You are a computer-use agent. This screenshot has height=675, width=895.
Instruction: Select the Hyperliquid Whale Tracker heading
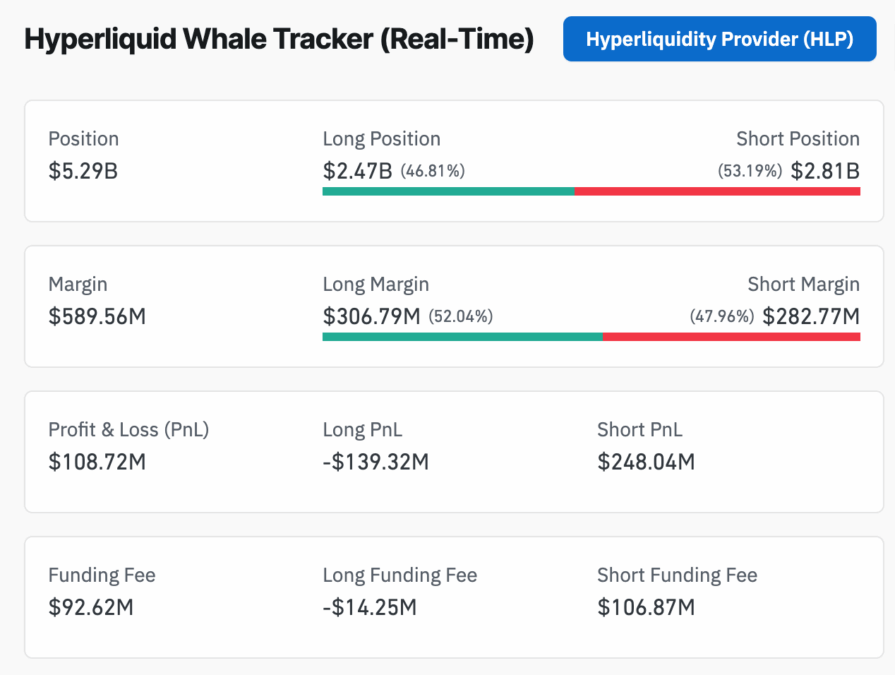[278, 40]
